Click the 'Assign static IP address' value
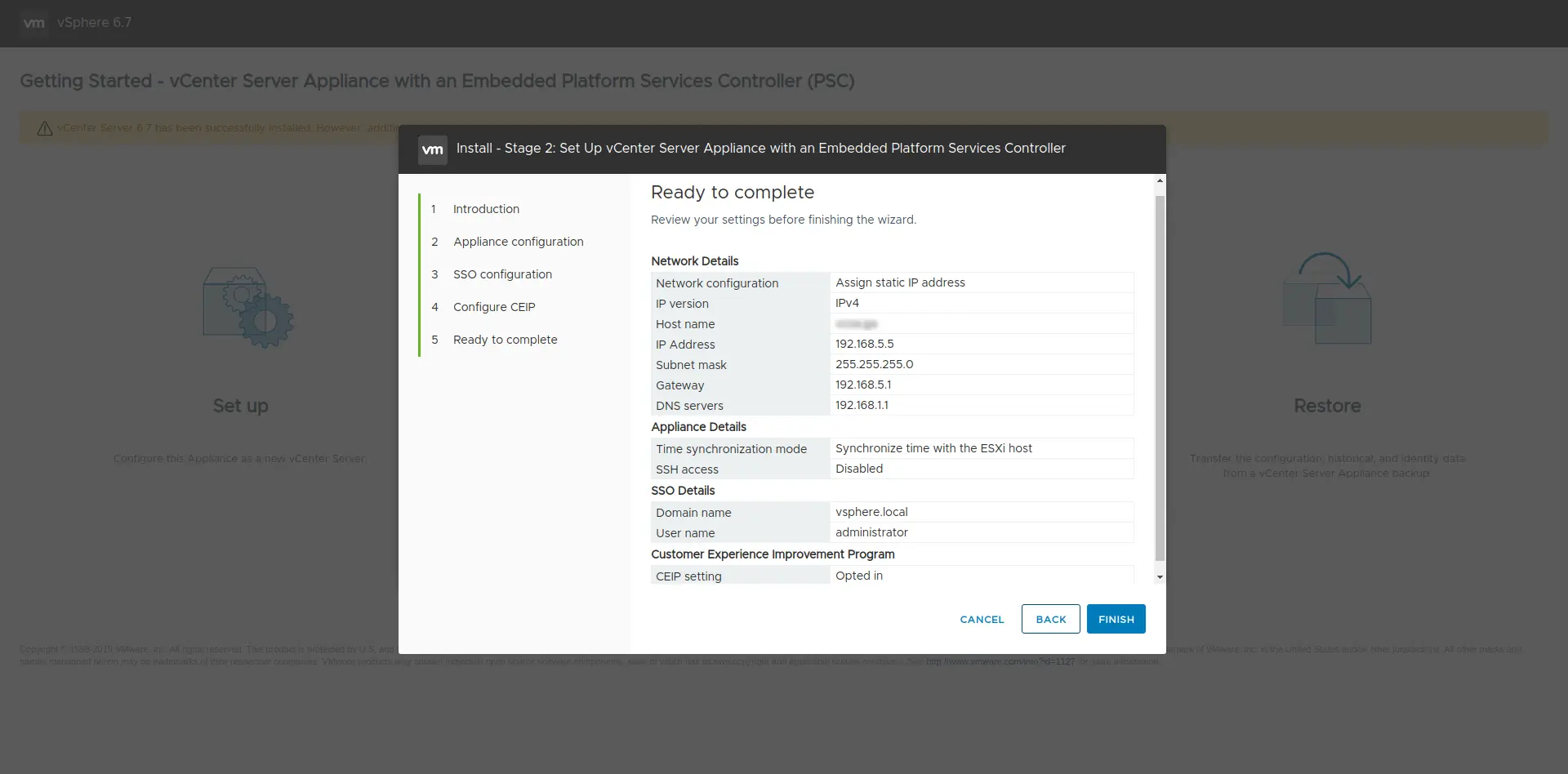 point(900,282)
